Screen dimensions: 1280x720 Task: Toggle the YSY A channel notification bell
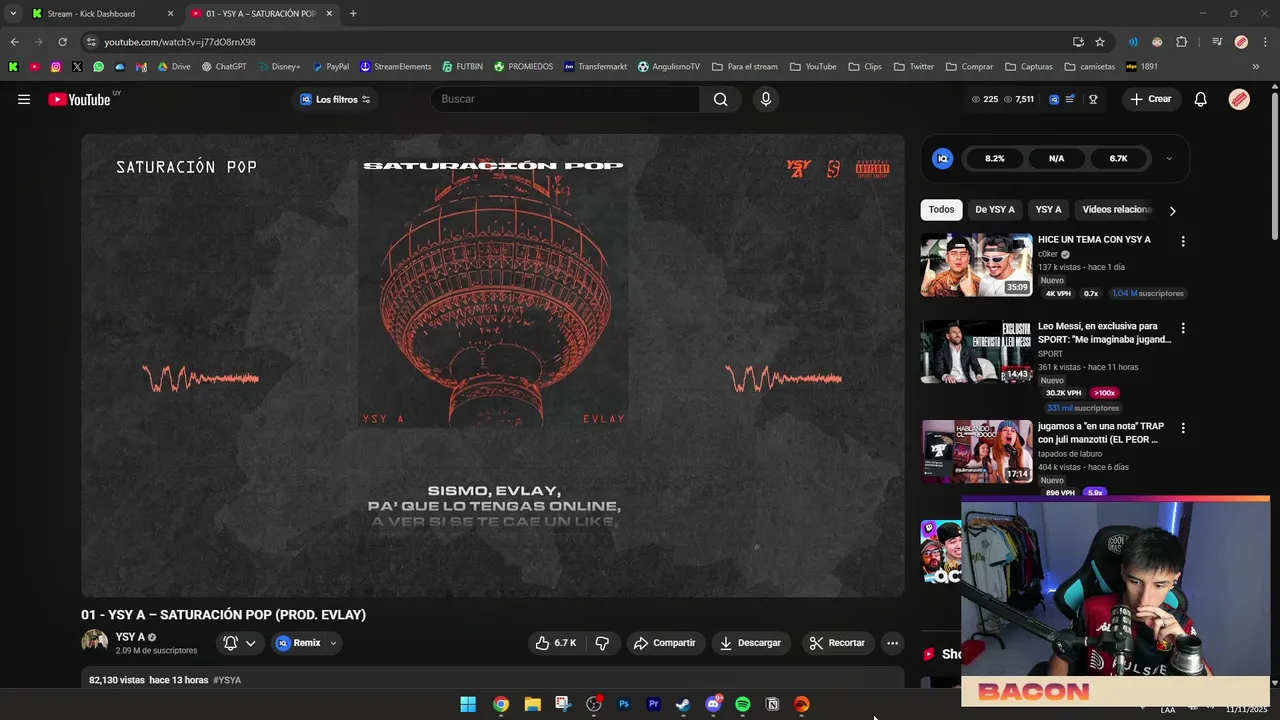click(231, 643)
